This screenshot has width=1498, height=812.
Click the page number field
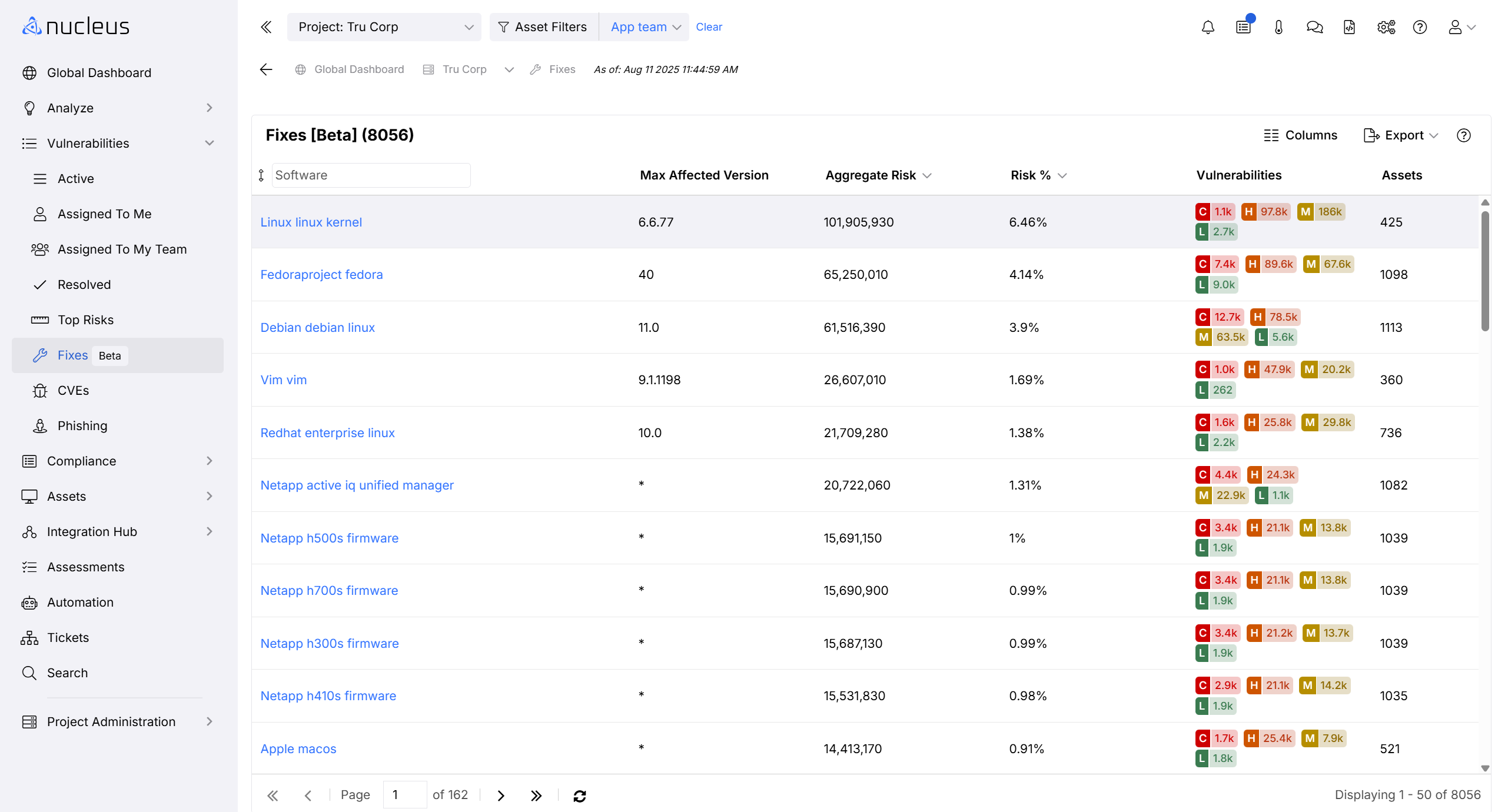pos(405,795)
